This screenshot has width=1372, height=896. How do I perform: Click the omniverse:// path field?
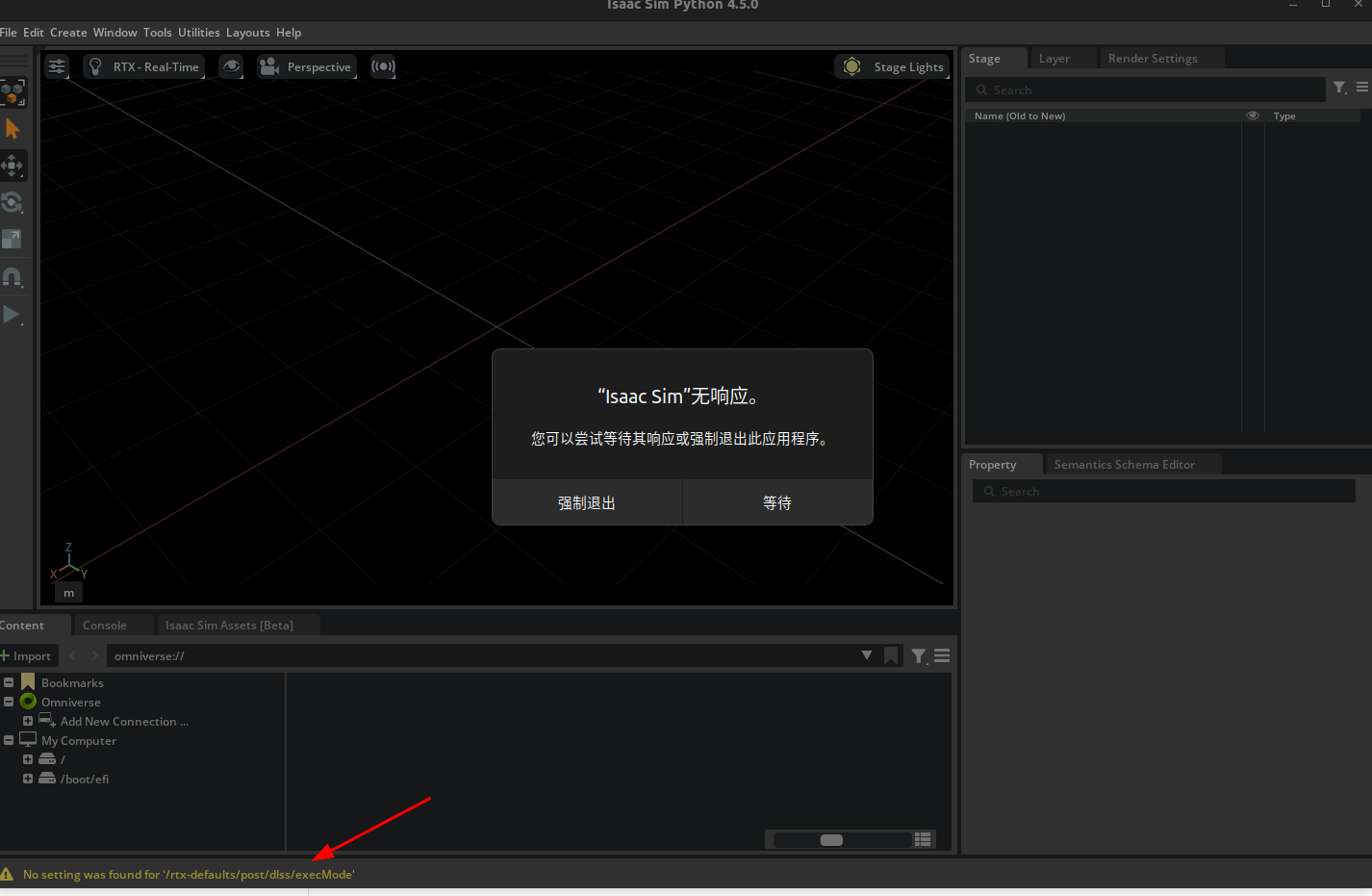[x=481, y=656]
